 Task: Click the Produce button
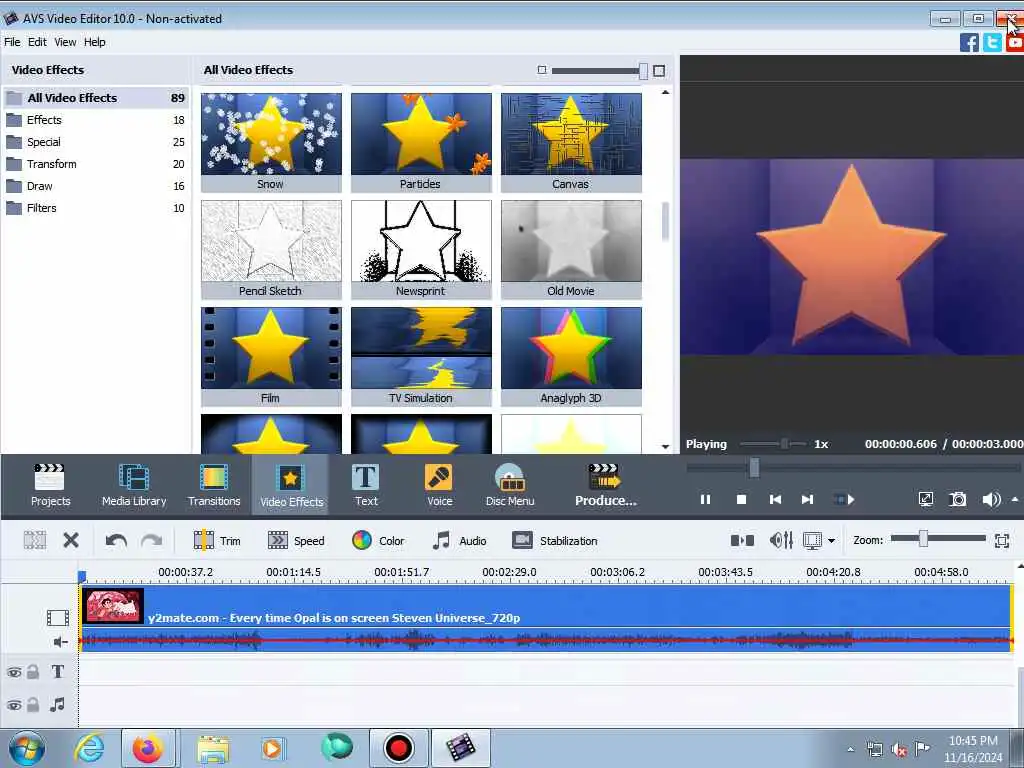click(605, 485)
